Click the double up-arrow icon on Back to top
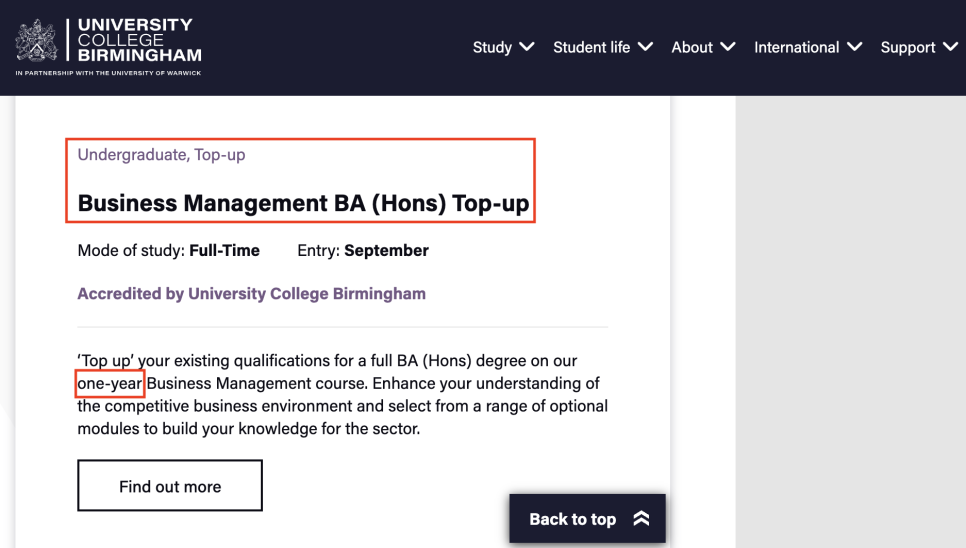The height and width of the screenshot is (548, 966). pos(641,518)
